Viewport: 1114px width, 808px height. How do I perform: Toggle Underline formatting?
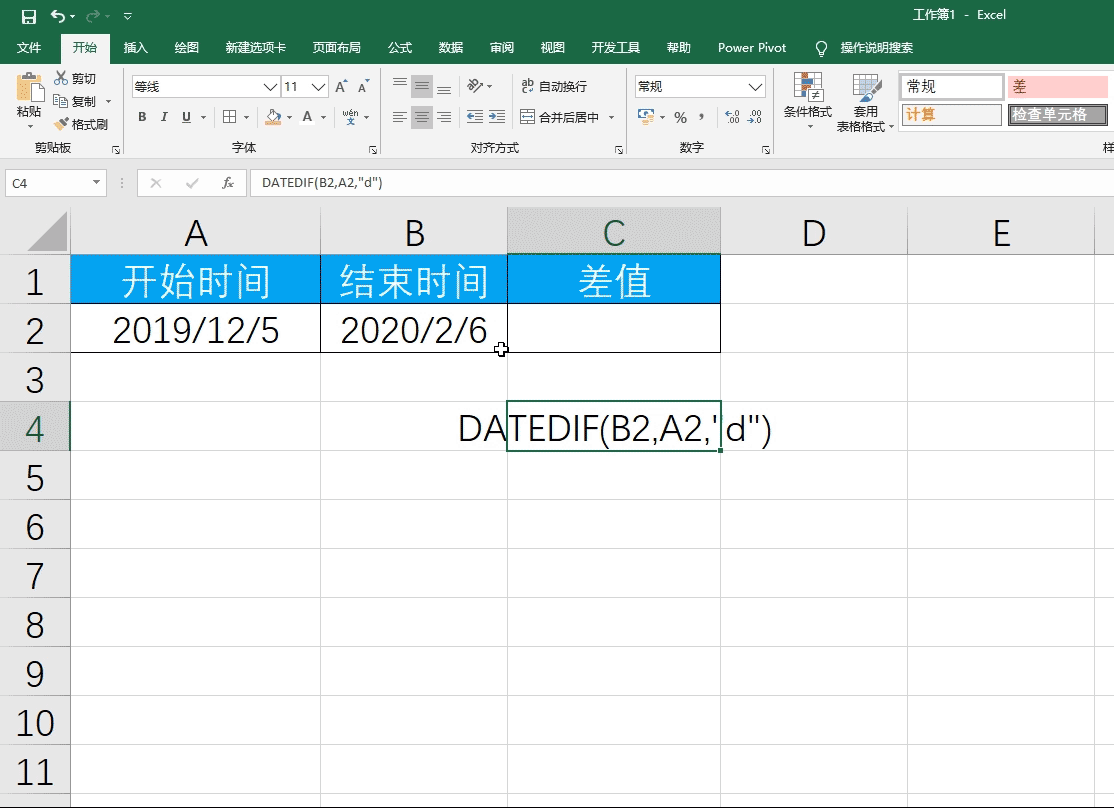point(186,117)
